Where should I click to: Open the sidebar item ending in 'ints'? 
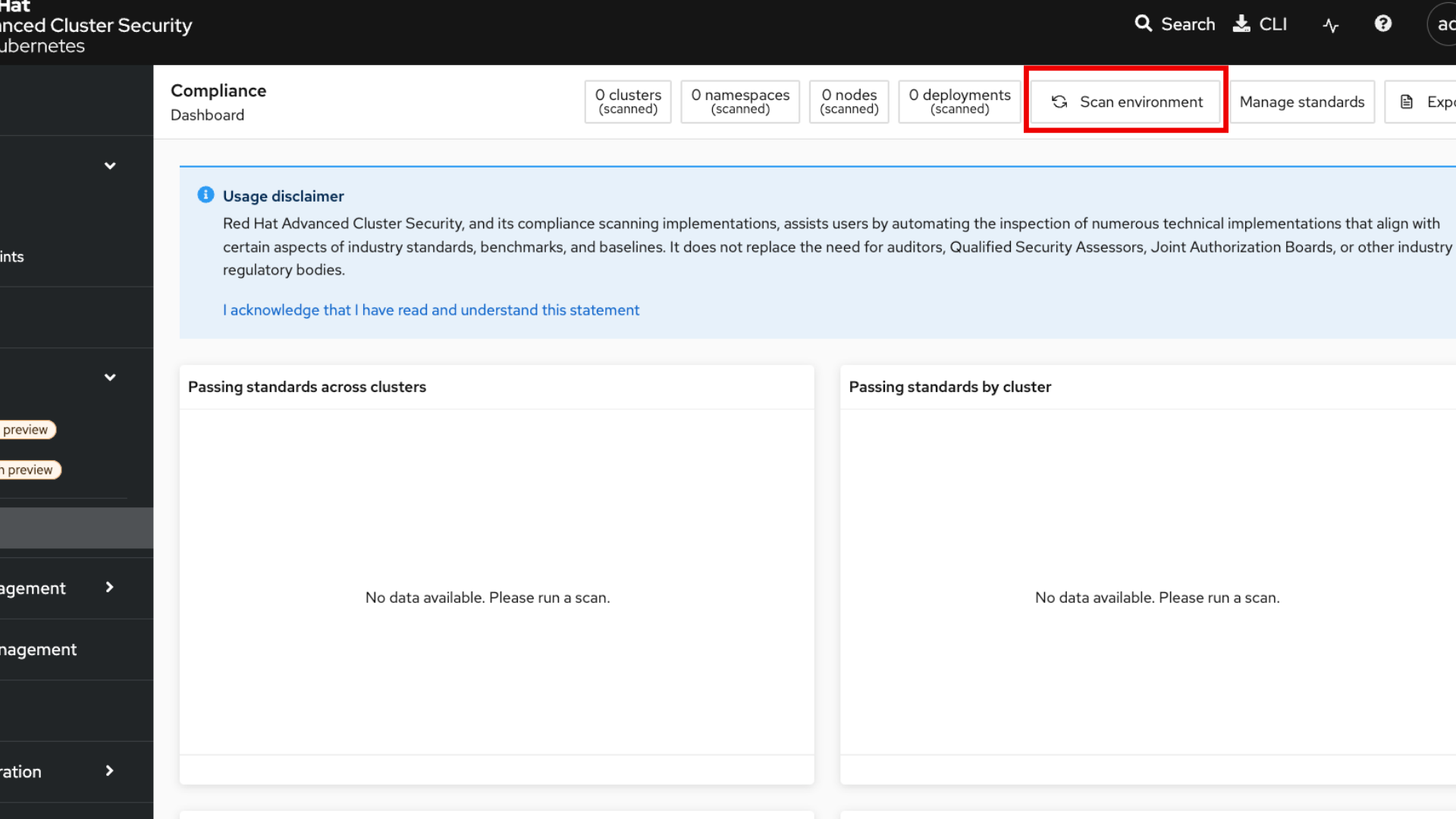point(76,256)
